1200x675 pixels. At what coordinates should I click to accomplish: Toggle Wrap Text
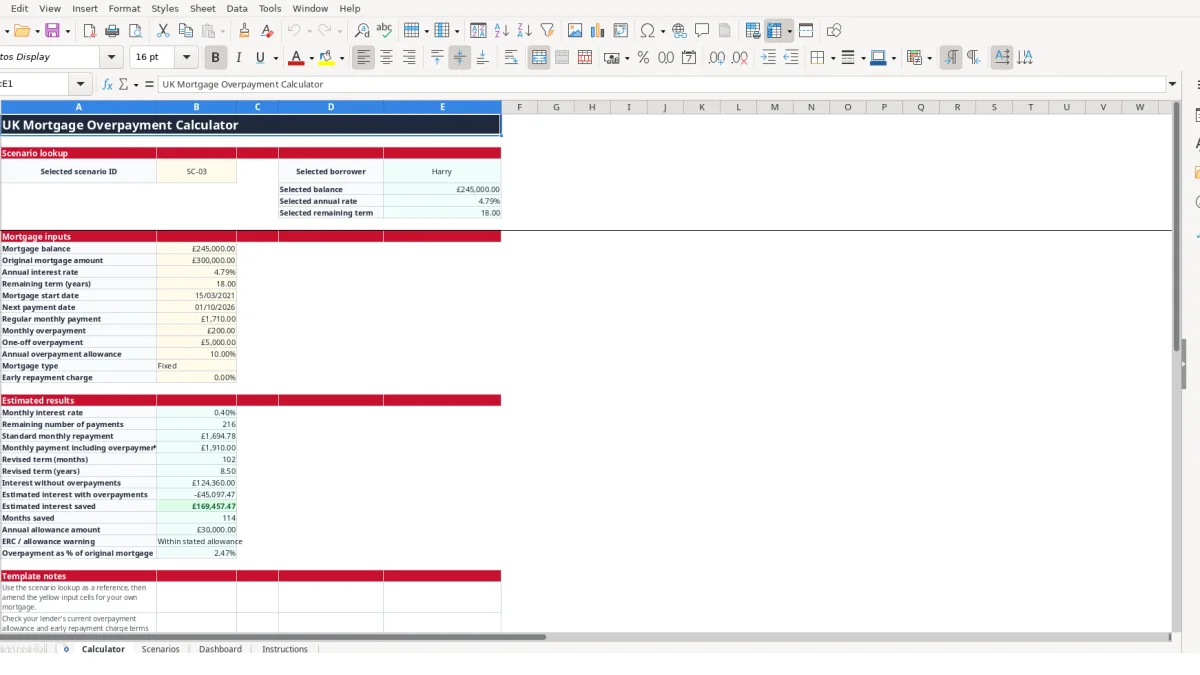(x=511, y=58)
